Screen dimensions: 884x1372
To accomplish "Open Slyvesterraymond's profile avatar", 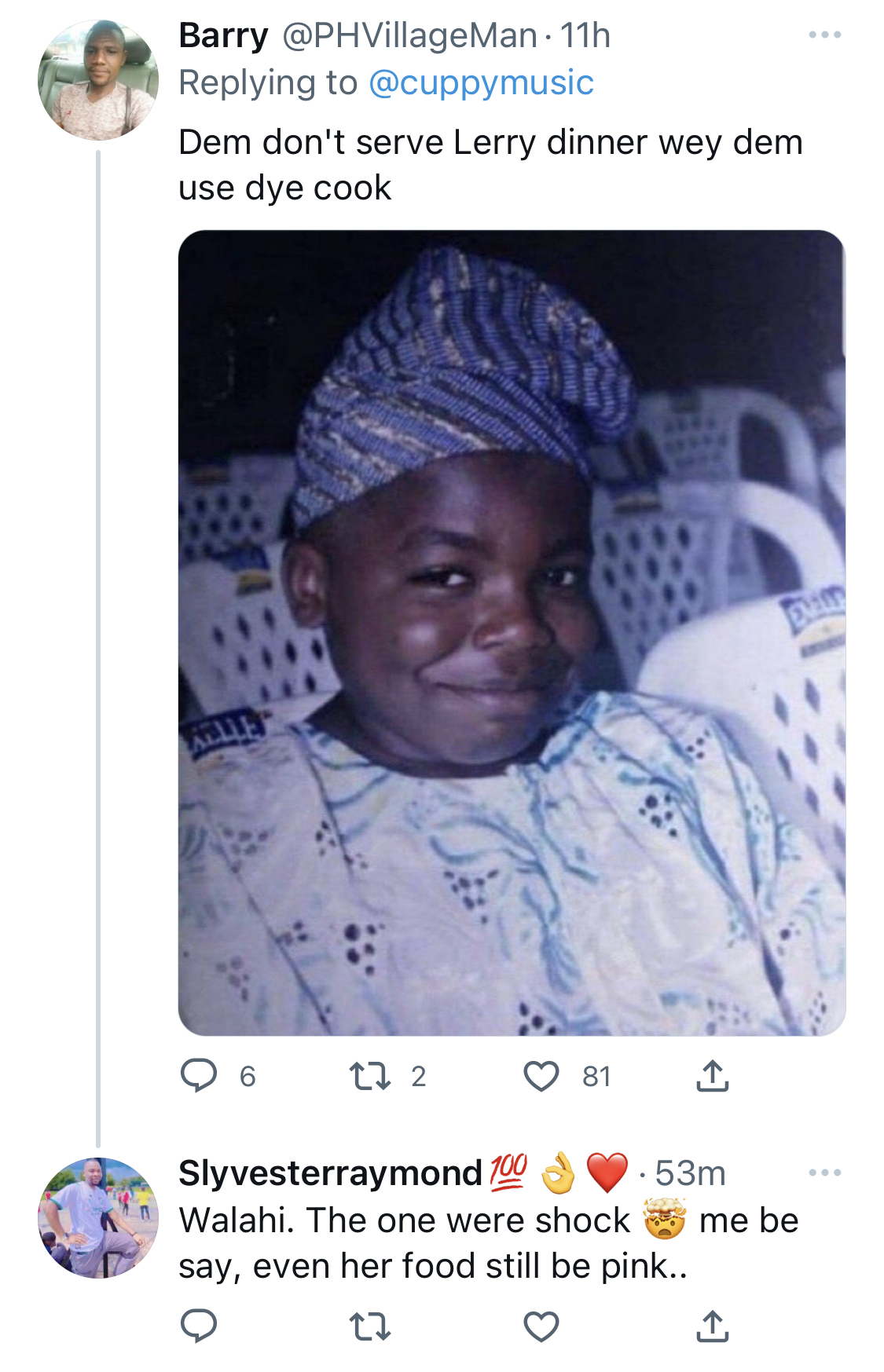I will (98, 1217).
